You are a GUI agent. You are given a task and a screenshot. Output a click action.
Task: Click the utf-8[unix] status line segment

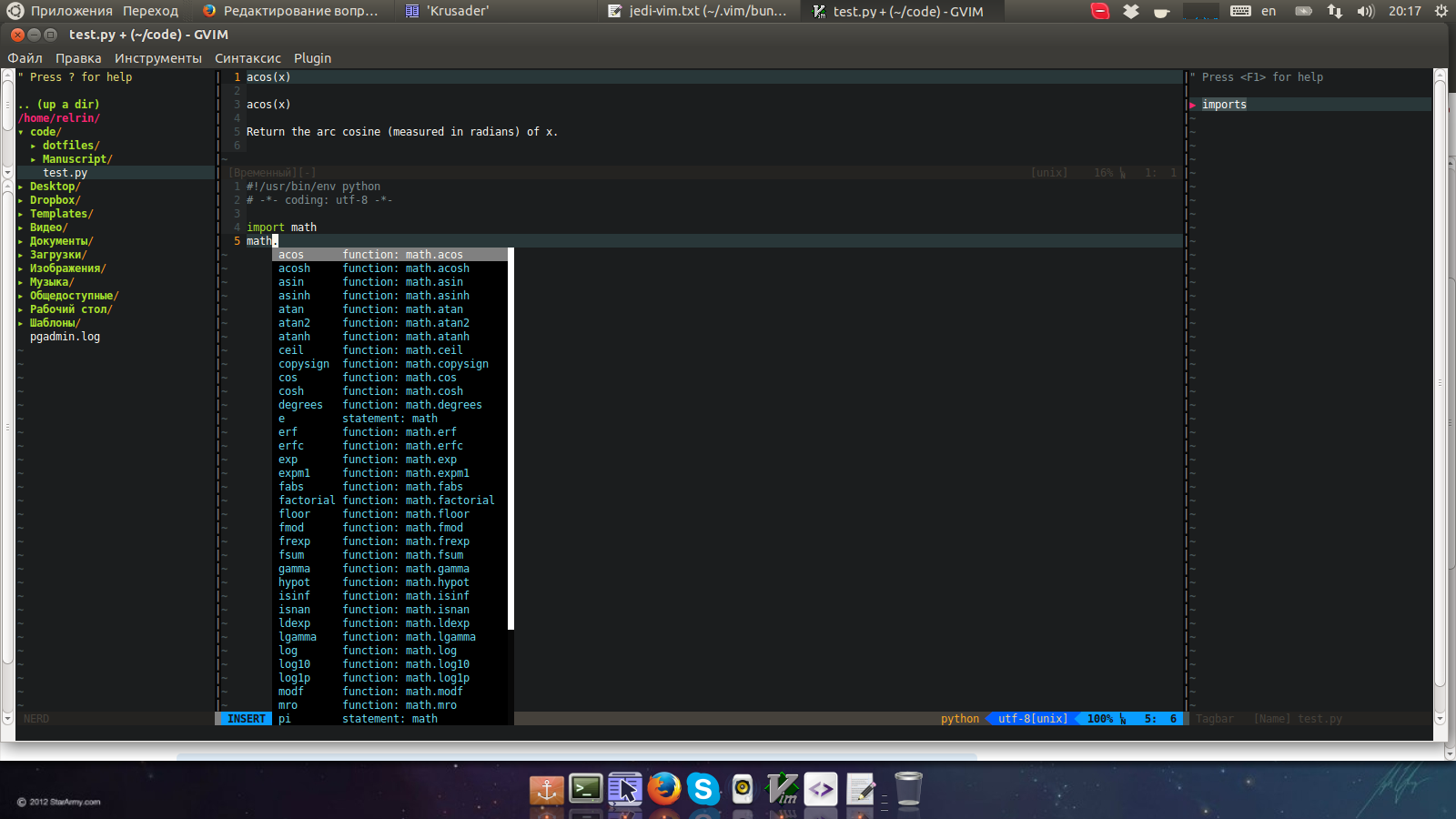[x=1033, y=719]
